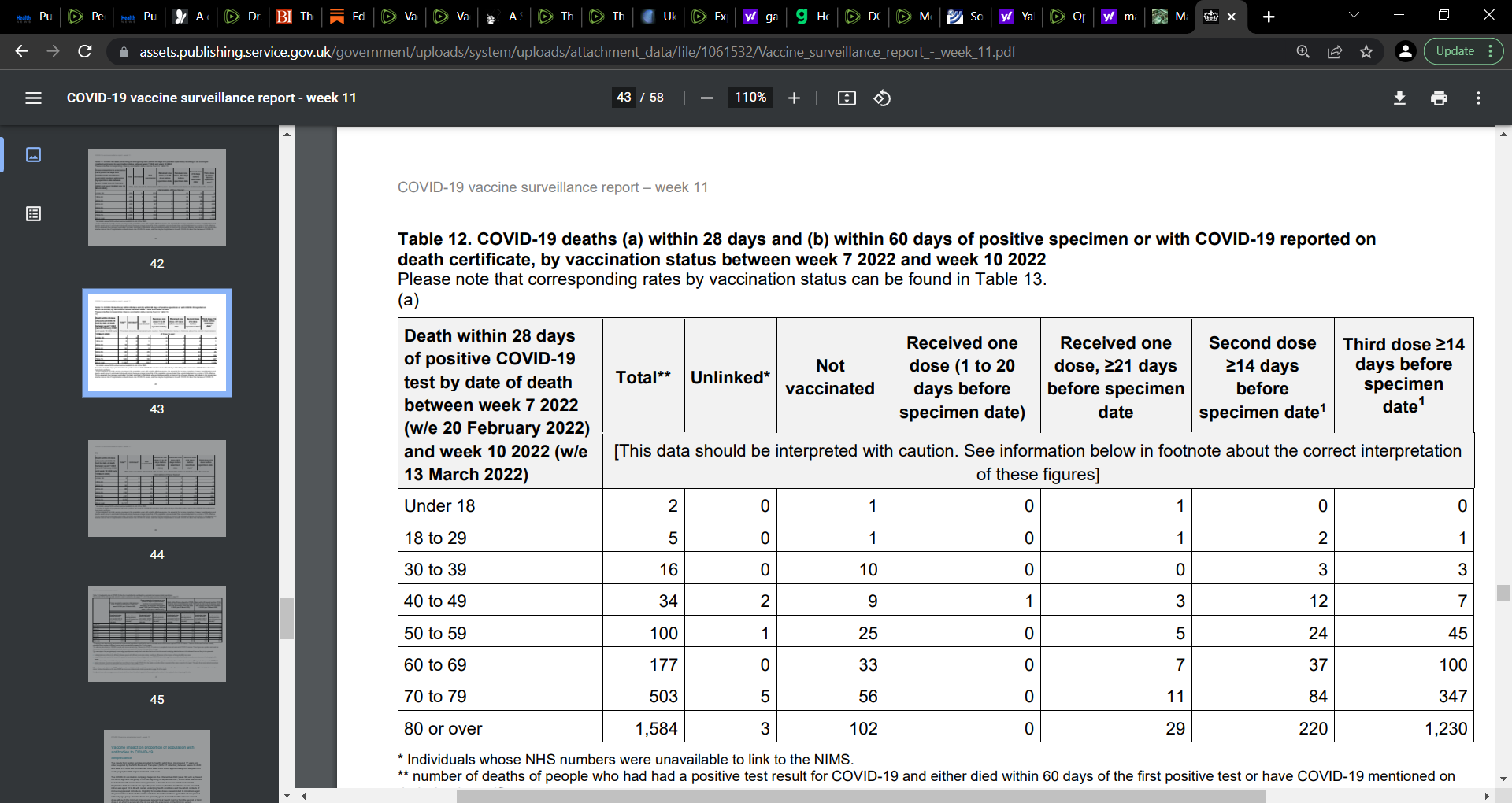Click the 'Unlinked*' column header

tap(730, 377)
